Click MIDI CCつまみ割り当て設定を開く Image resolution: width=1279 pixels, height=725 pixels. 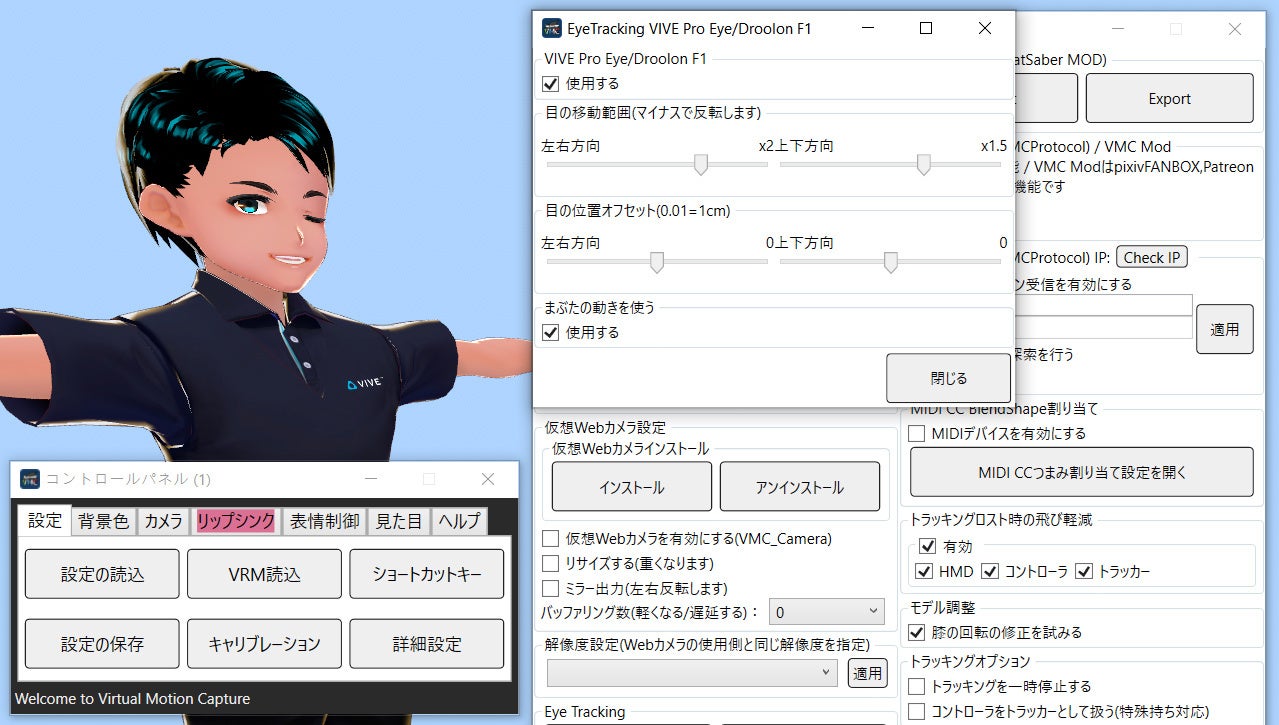[1081, 472]
